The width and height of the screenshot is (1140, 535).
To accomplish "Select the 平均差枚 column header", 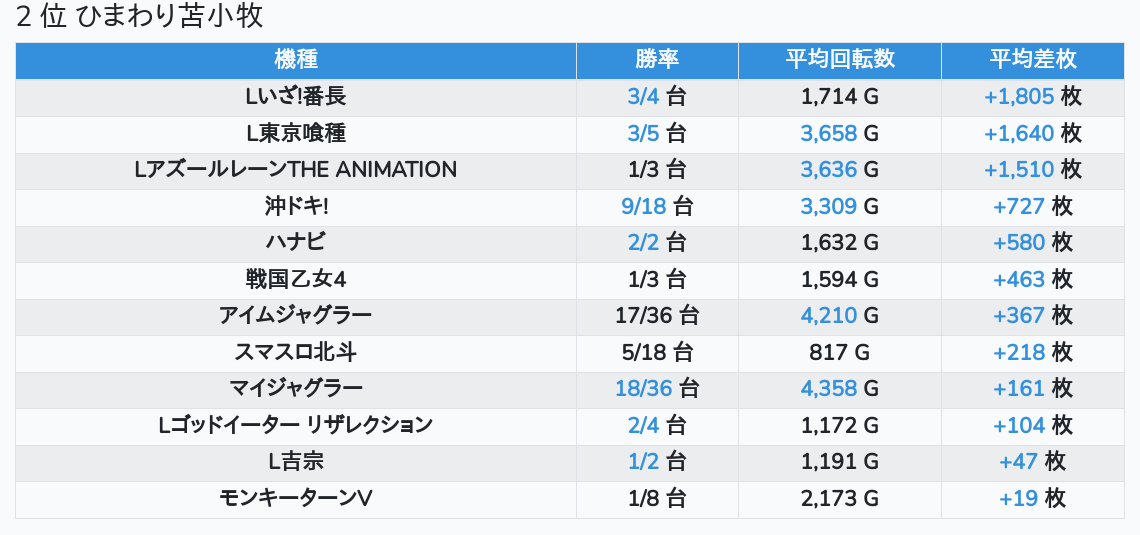I will point(1033,60).
